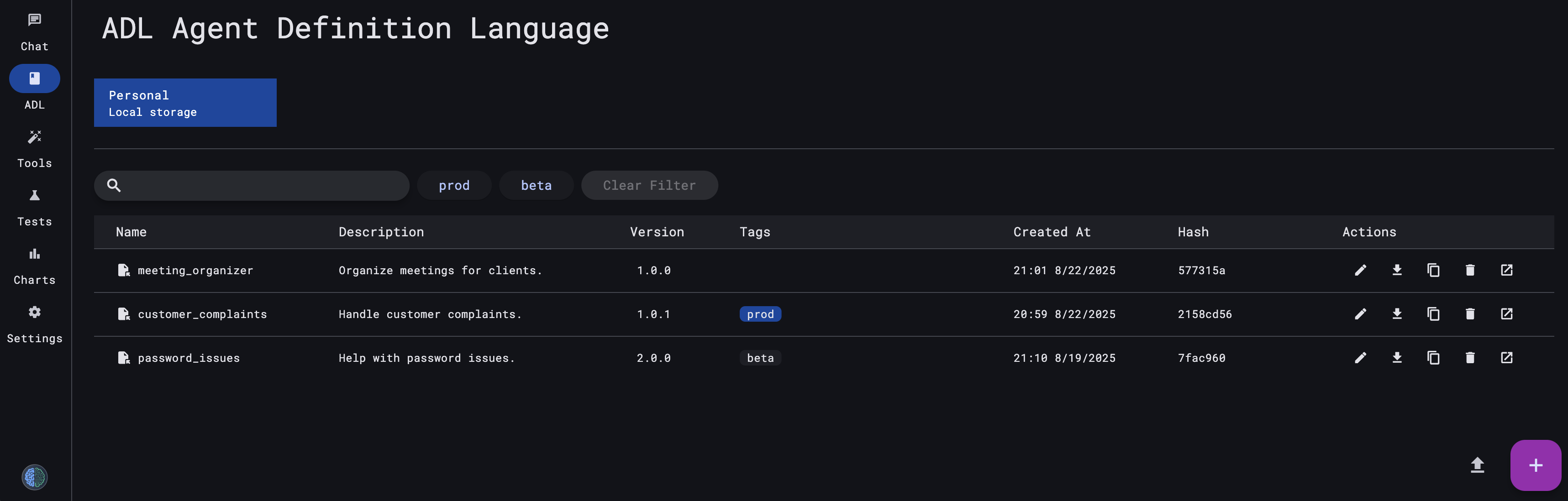Click date 21:10 8/19/2025
Image resolution: width=1568 pixels, height=501 pixels.
pyautogui.click(x=1065, y=358)
